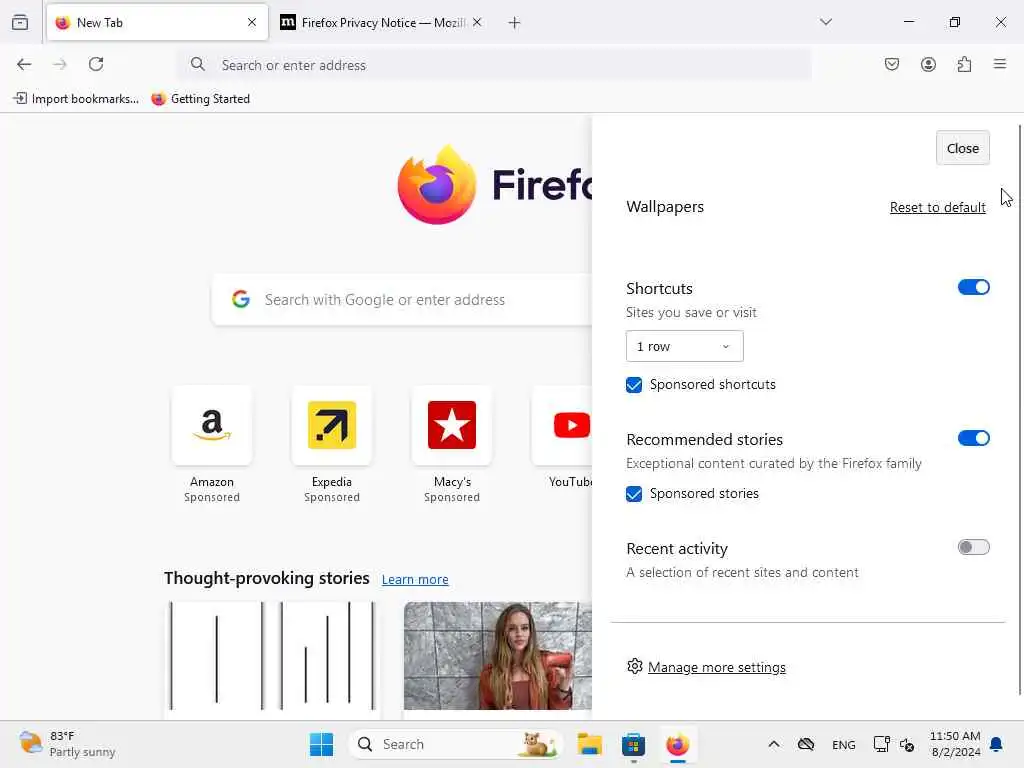Open the story with vertical lines
The width and height of the screenshot is (1024, 768).
pyautogui.click(x=272, y=656)
